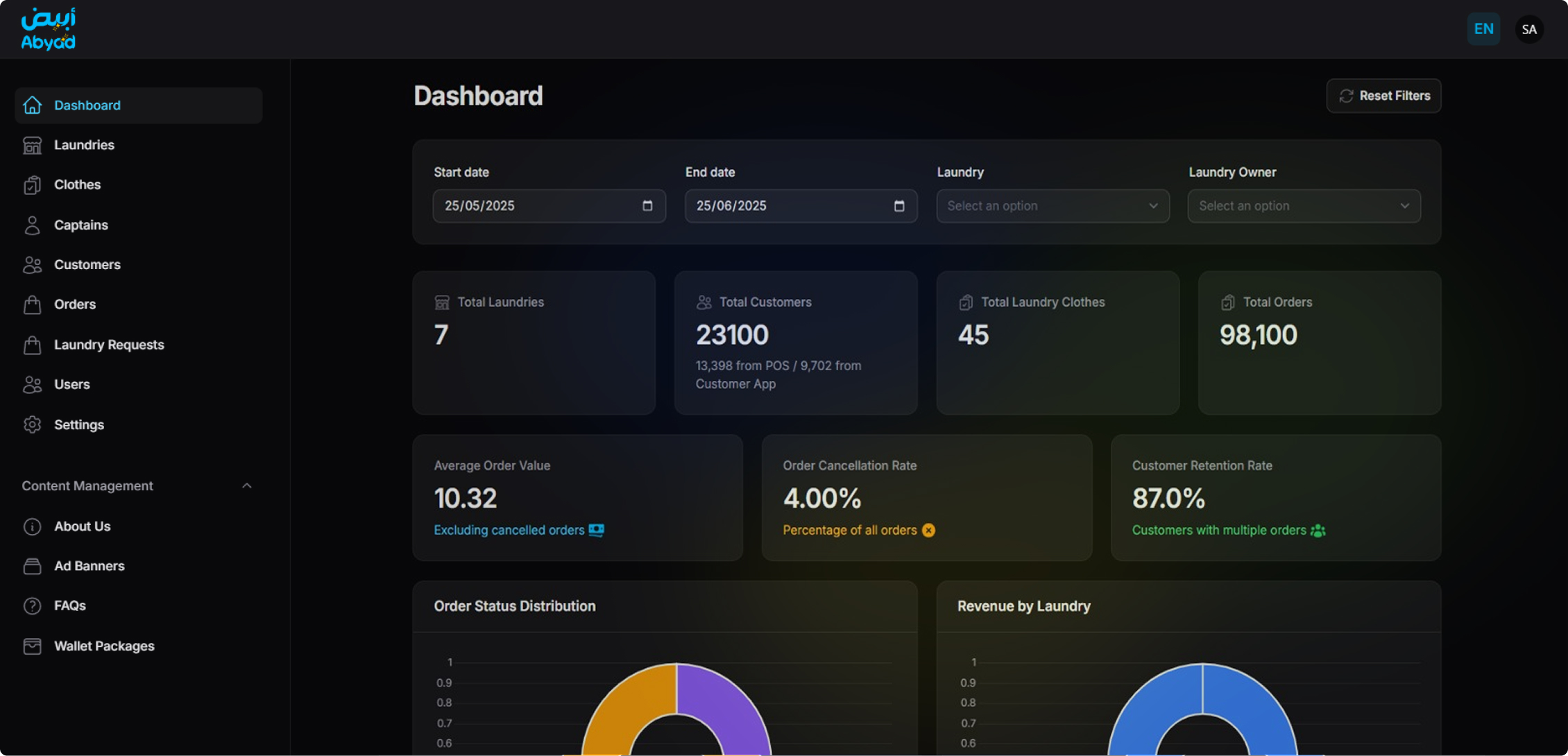The height and width of the screenshot is (756, 1568).
Task: Click the Clothes clipboard icon in sidebar
Action: pos(32,185)
